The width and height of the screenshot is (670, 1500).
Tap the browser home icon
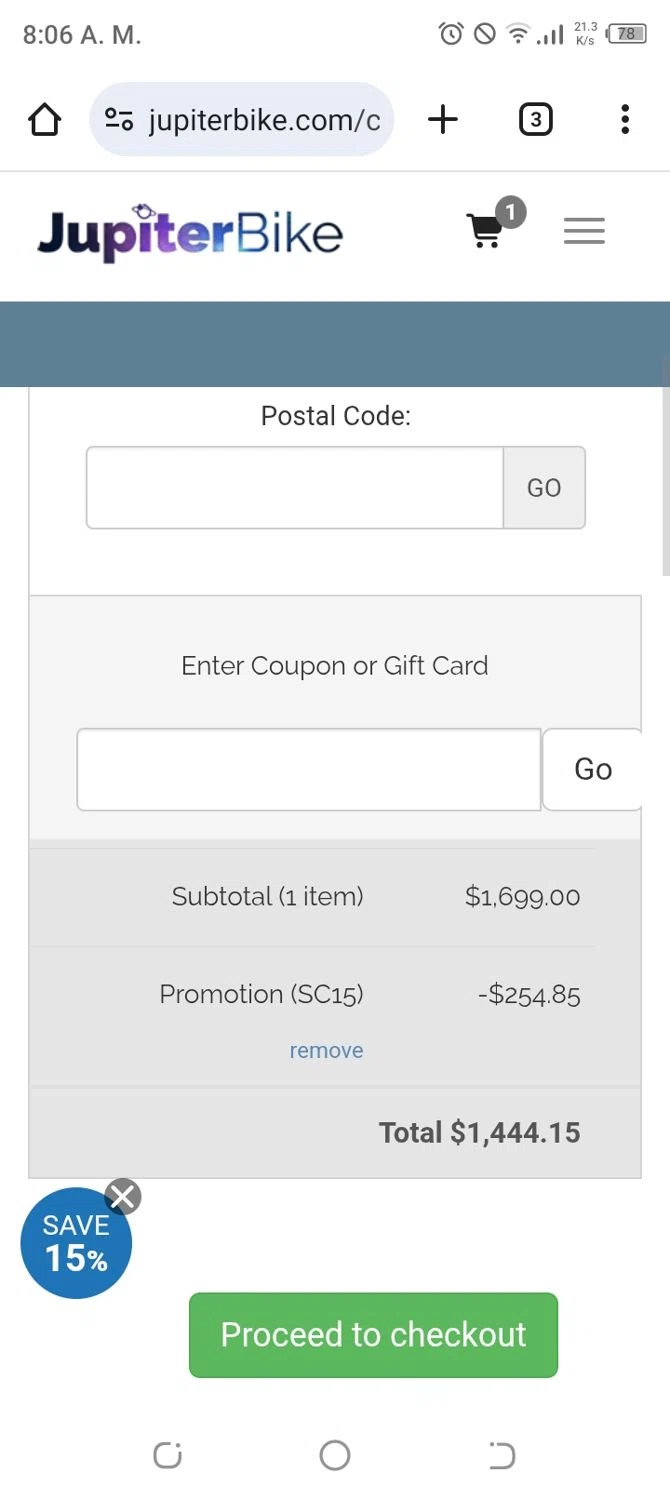pos(45,120)
